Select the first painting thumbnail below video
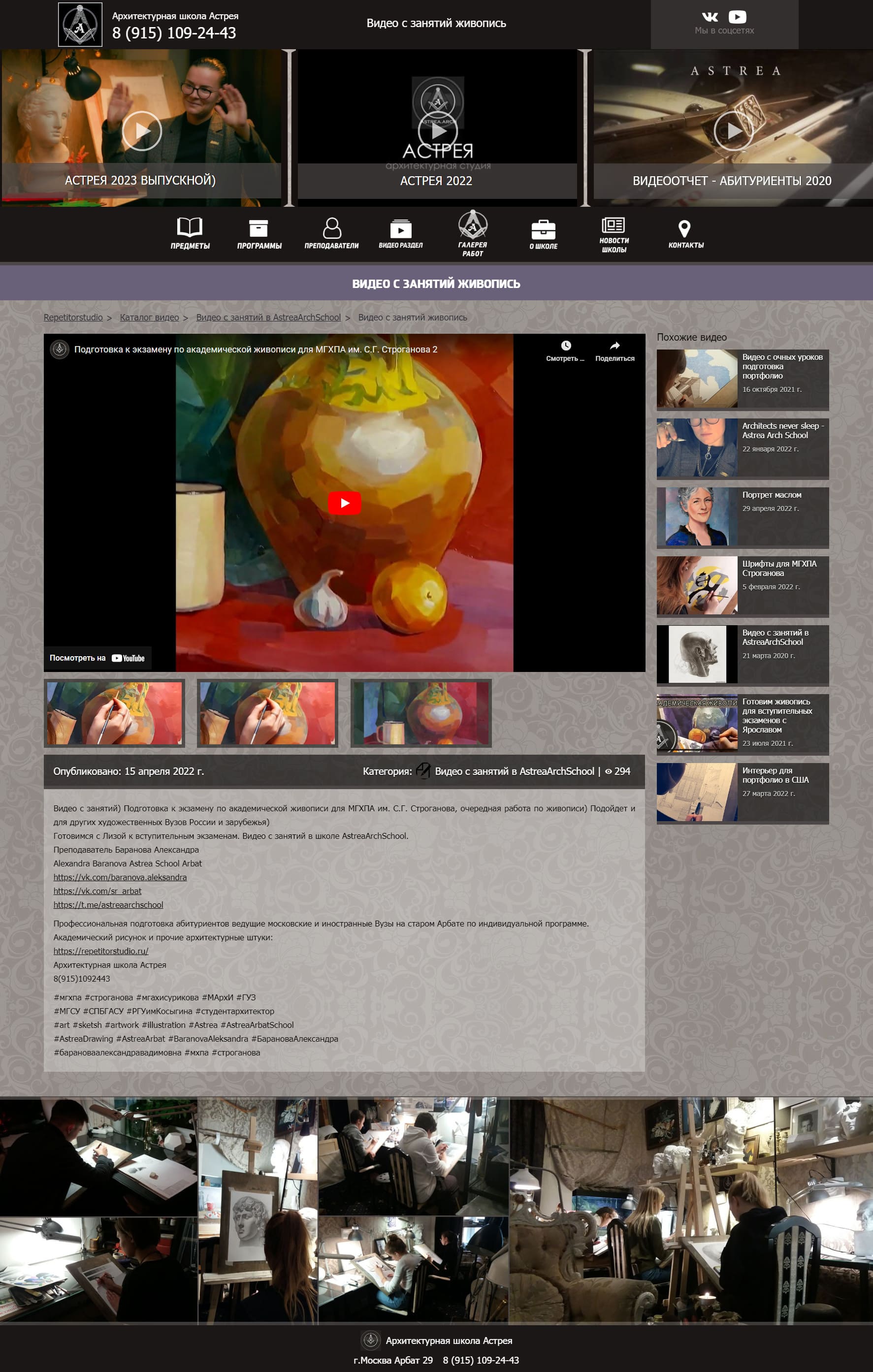 115,713
